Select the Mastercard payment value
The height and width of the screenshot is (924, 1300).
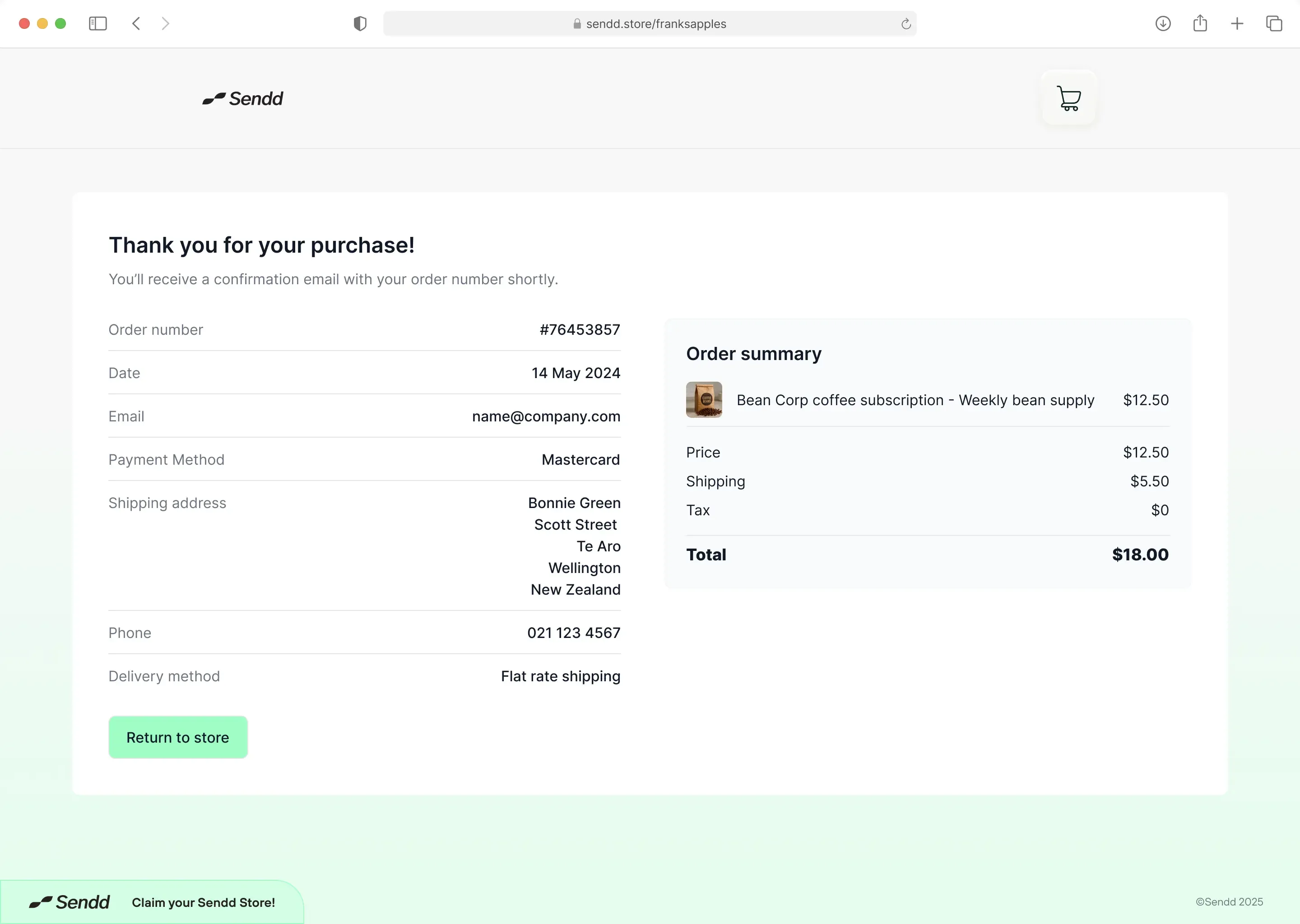point(580,460)
